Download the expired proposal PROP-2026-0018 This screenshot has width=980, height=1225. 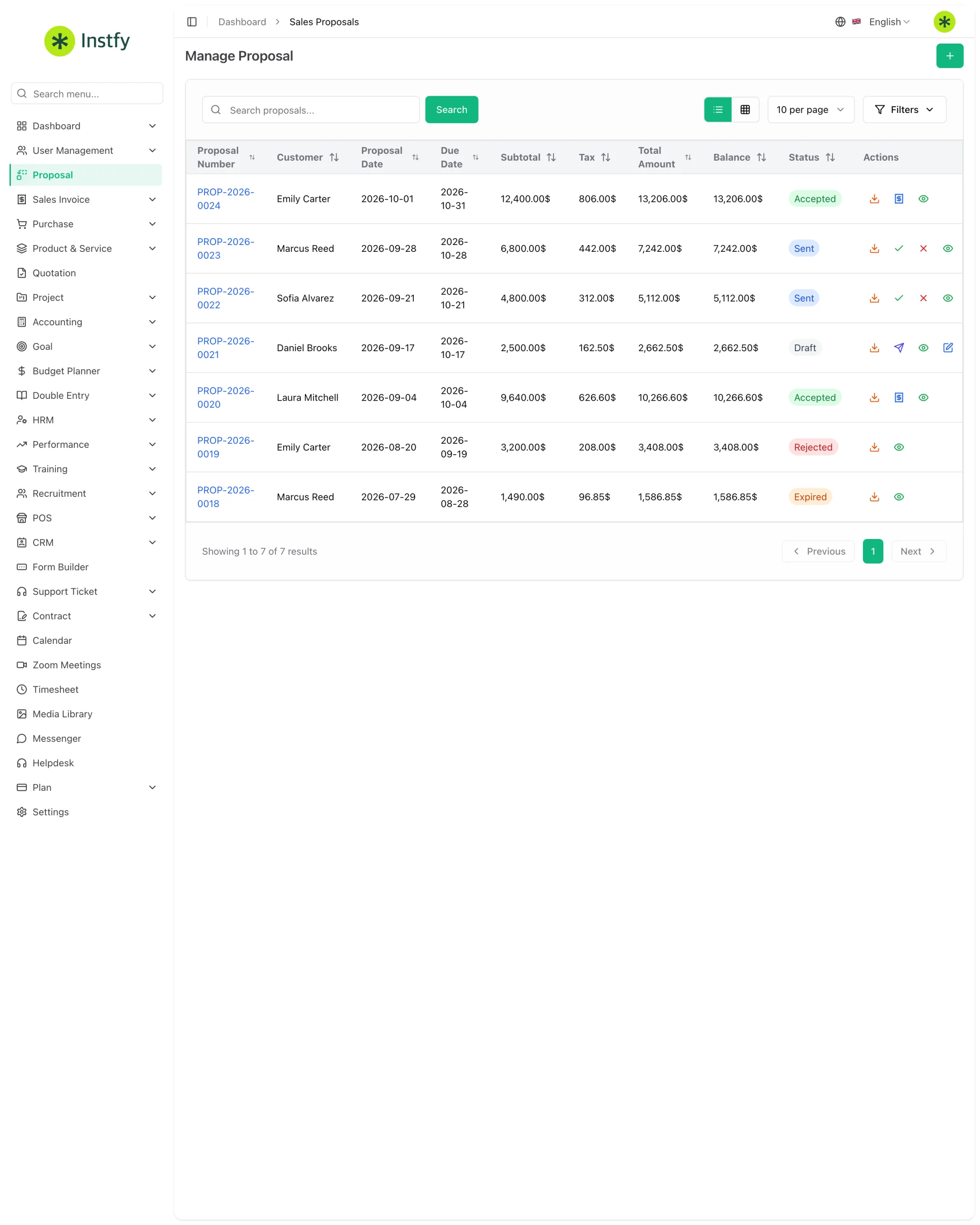click(x=874, y=497)
